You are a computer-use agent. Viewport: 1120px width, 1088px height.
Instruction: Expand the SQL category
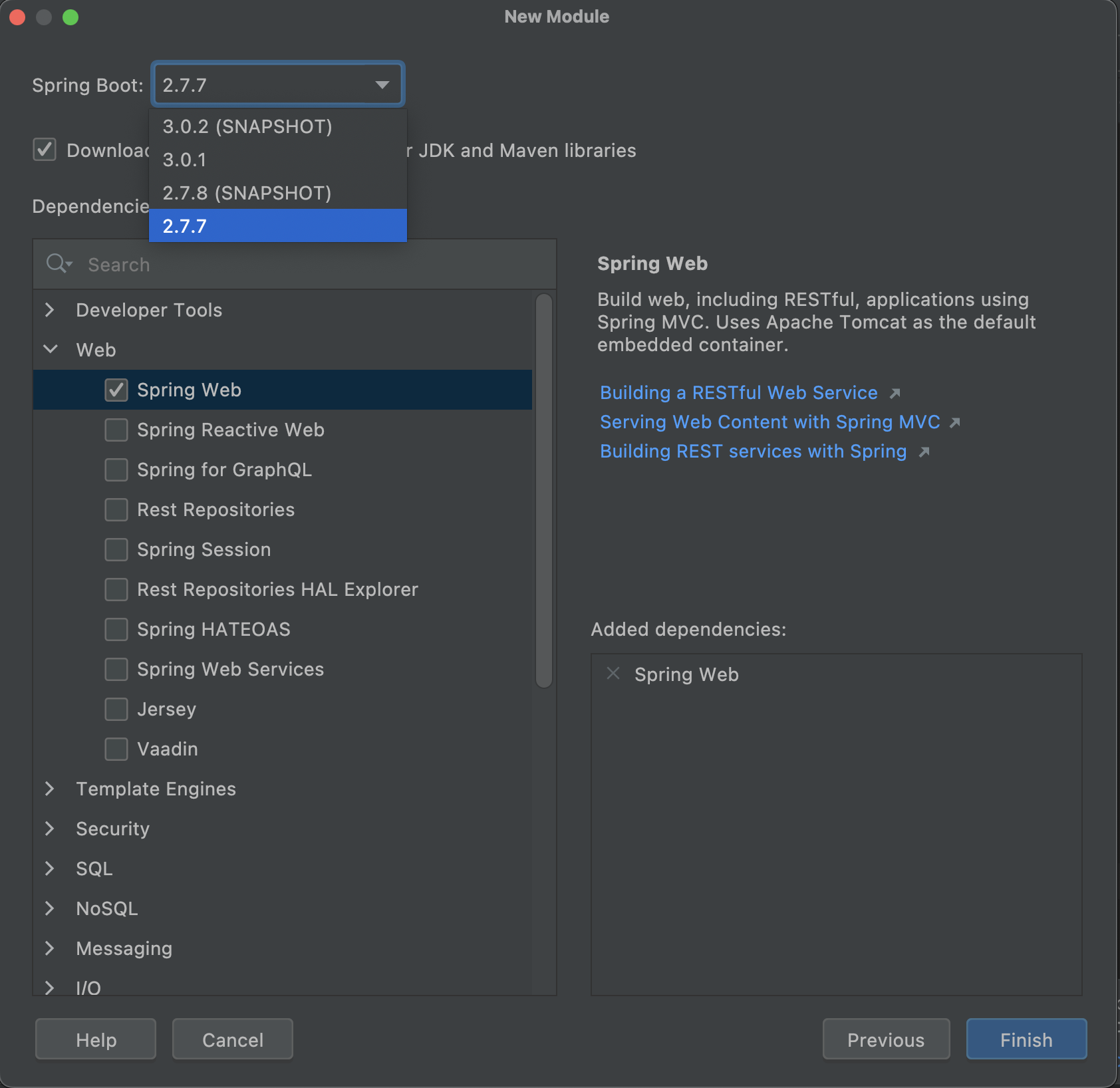click(x=50, y=869)
